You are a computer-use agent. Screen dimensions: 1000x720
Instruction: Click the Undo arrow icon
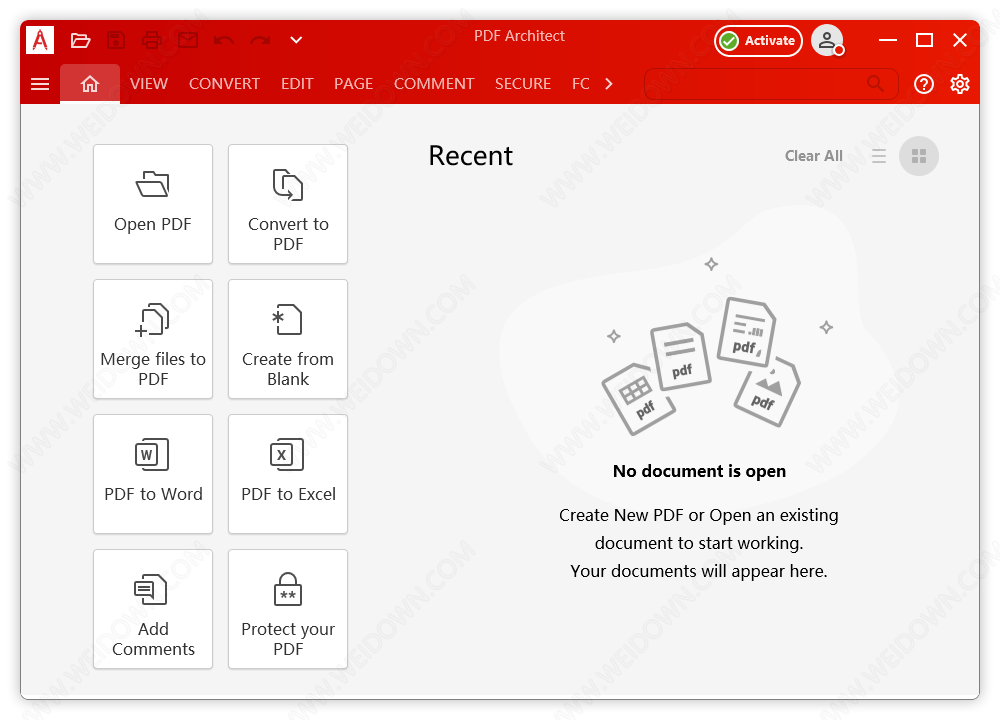(224, 41)
